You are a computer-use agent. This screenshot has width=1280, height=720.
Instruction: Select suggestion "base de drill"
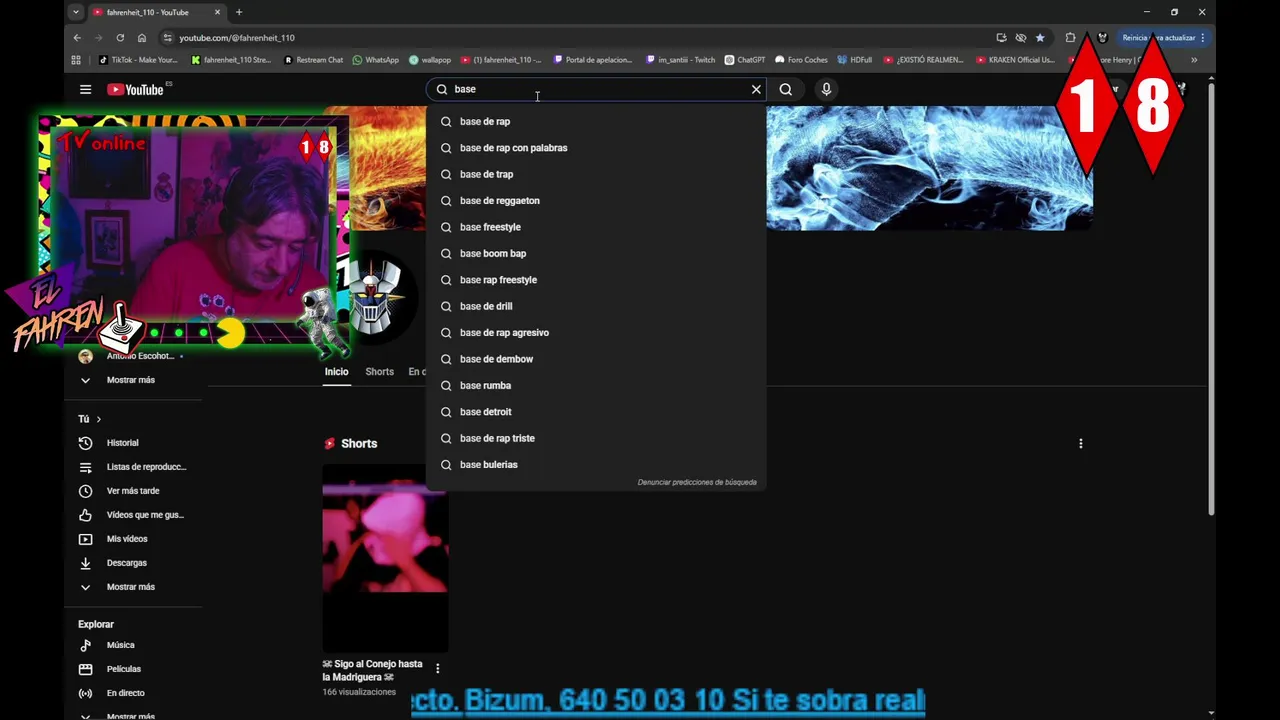596,306
